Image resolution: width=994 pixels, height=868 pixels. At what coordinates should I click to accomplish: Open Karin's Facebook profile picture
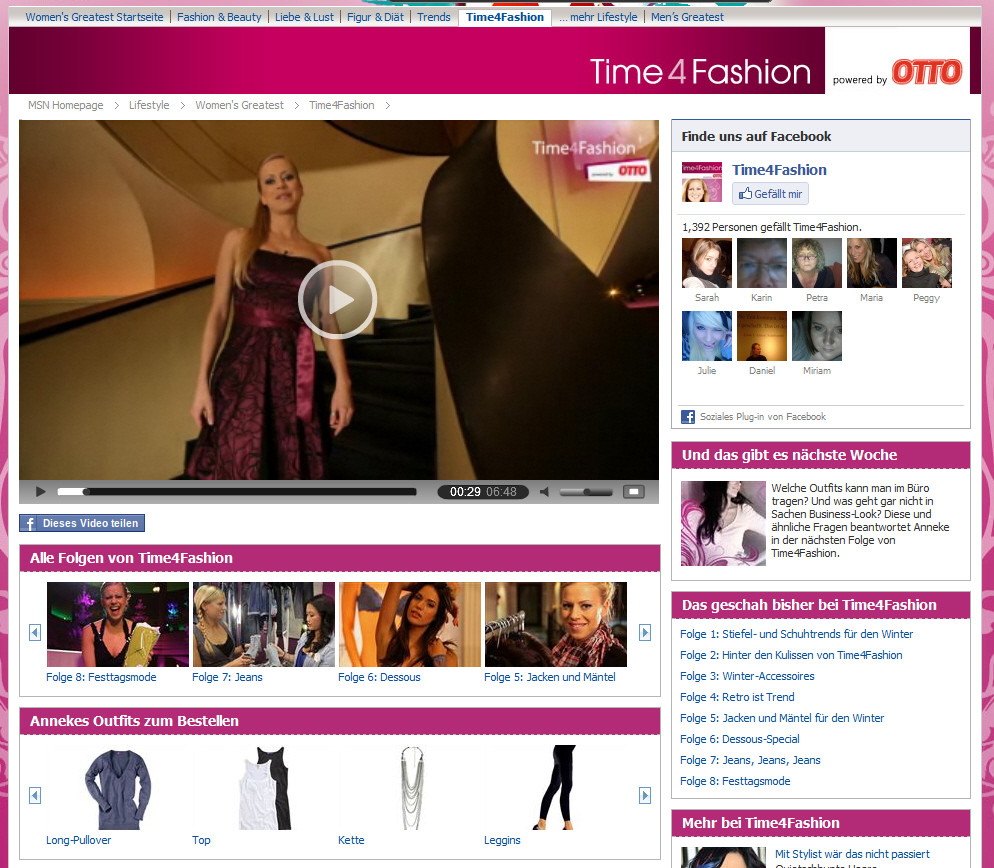point(762,263)
